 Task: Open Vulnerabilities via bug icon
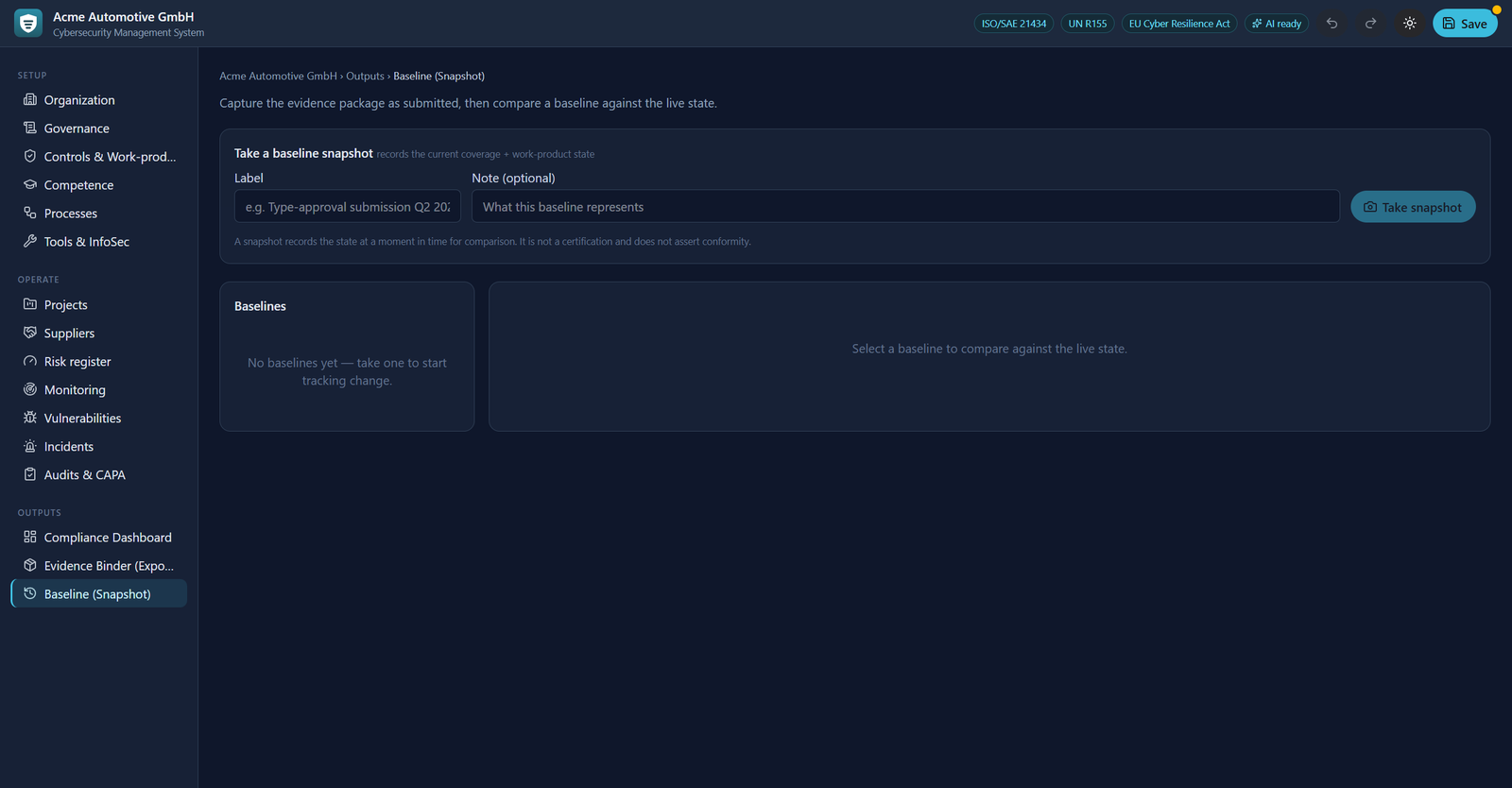tap(30, 418)
